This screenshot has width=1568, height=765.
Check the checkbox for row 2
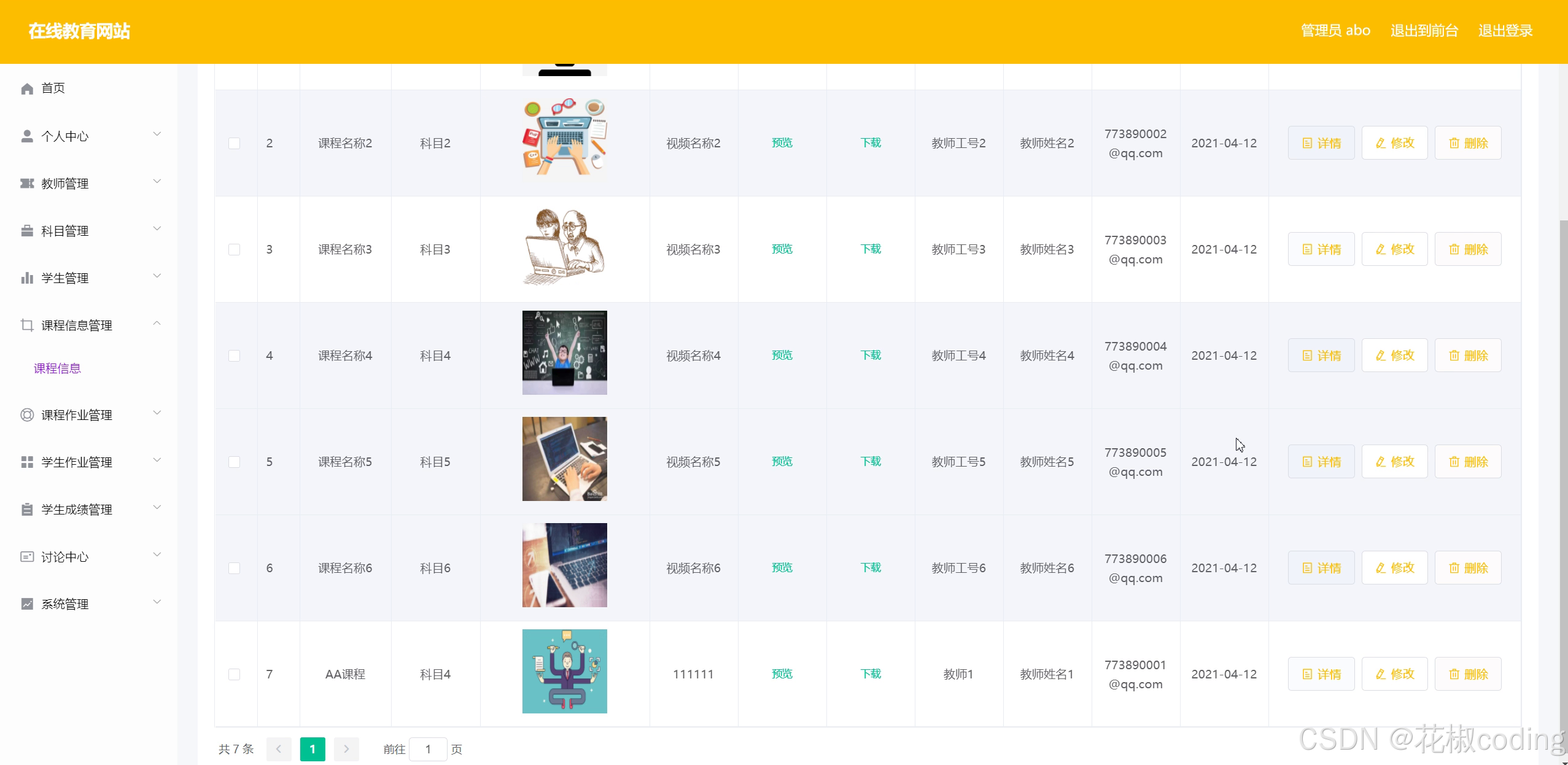[234, 143]
